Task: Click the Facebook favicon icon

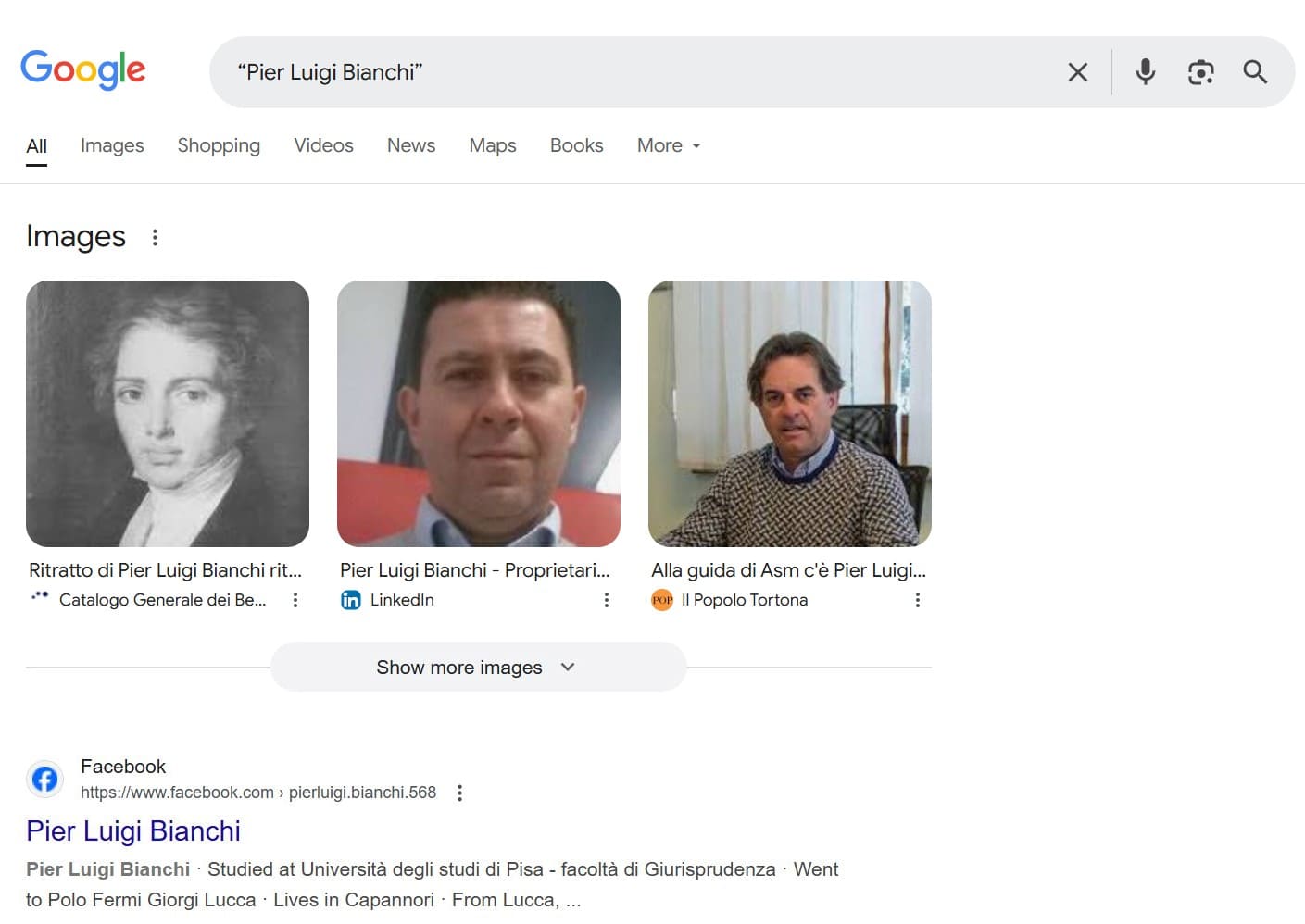Action: (x=44, y=780)
